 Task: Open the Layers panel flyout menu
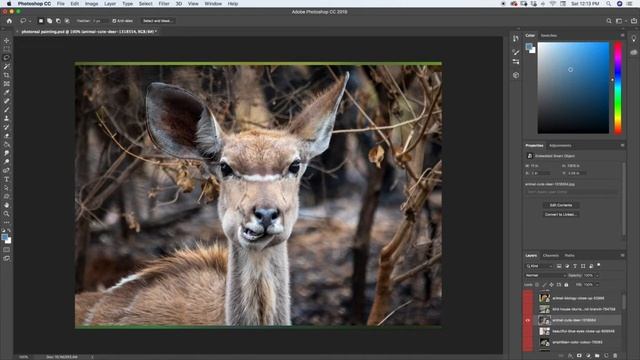tap(622, 256)
